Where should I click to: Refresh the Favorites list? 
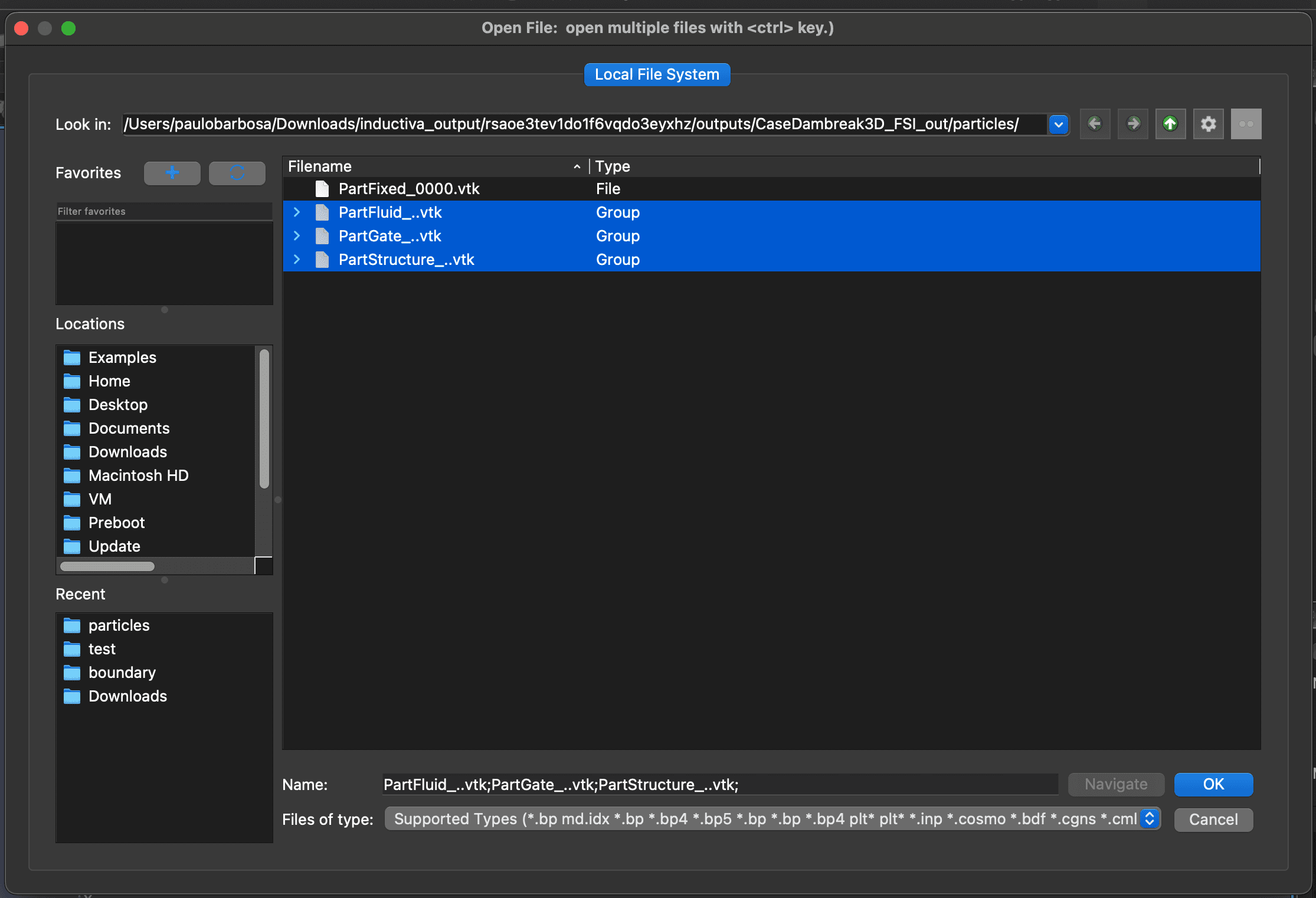coord(237,173)
